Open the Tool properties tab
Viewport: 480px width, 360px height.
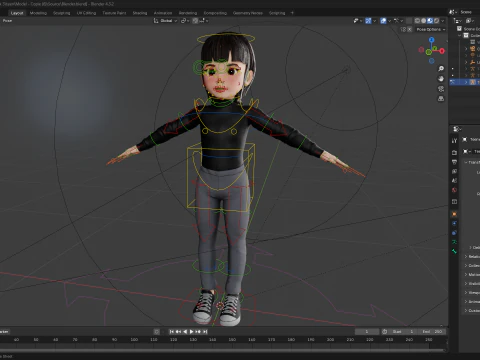point(454,141)
